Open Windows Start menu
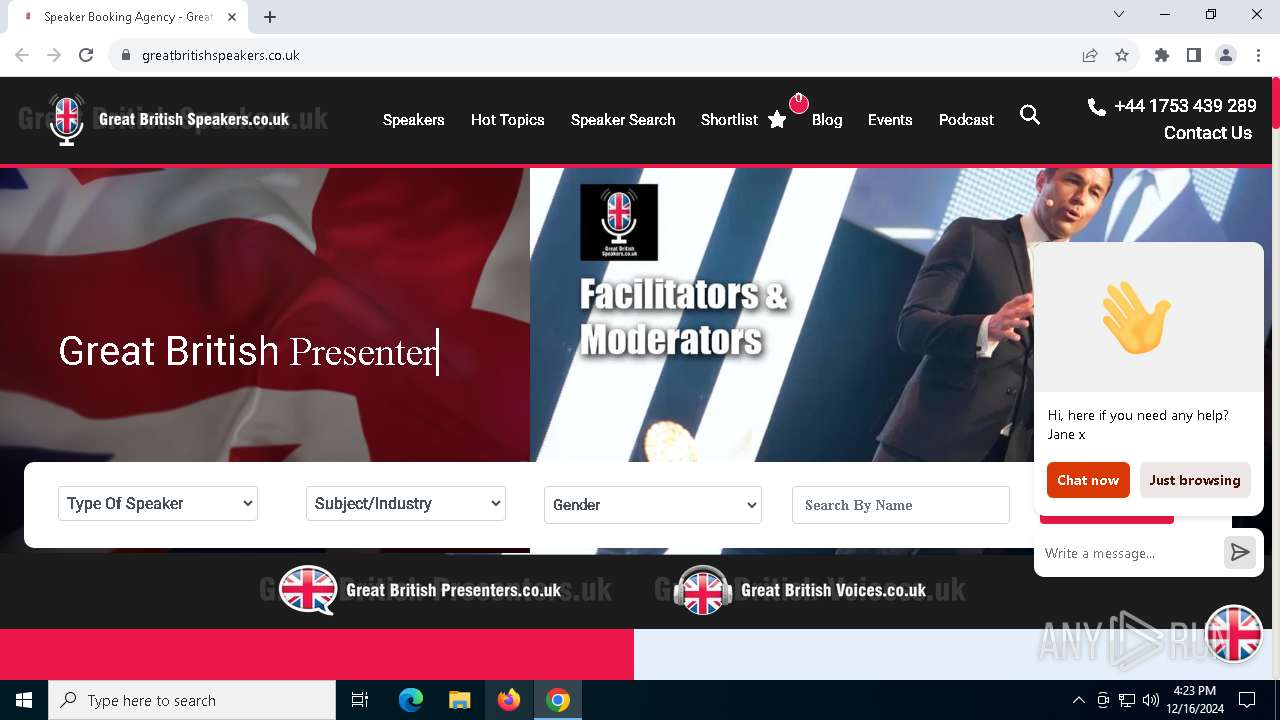This screenshot has height=720, width=1280. (24, 700)
